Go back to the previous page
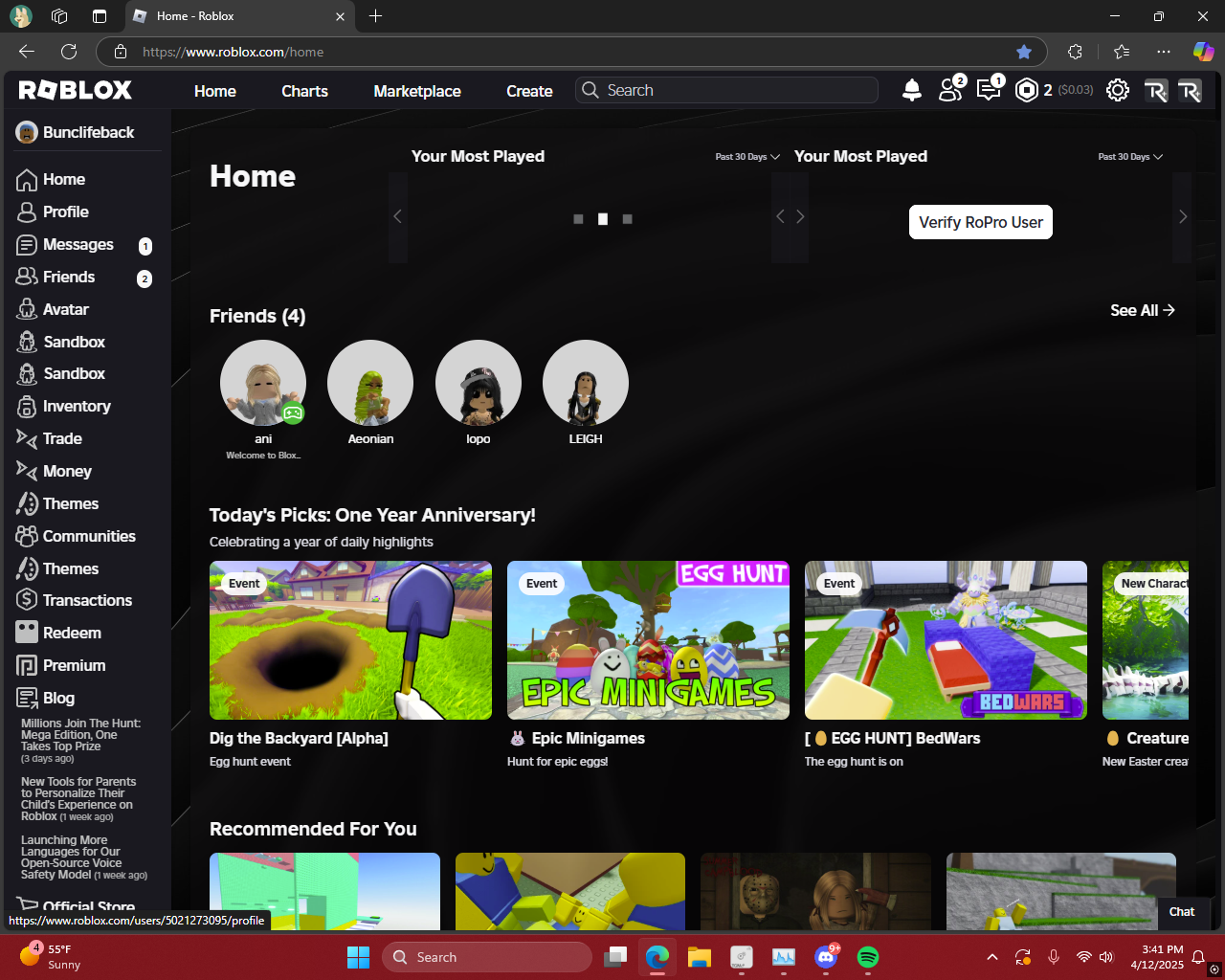Image resolution: width=1225 pixels, height=980 pixels. 27,52
